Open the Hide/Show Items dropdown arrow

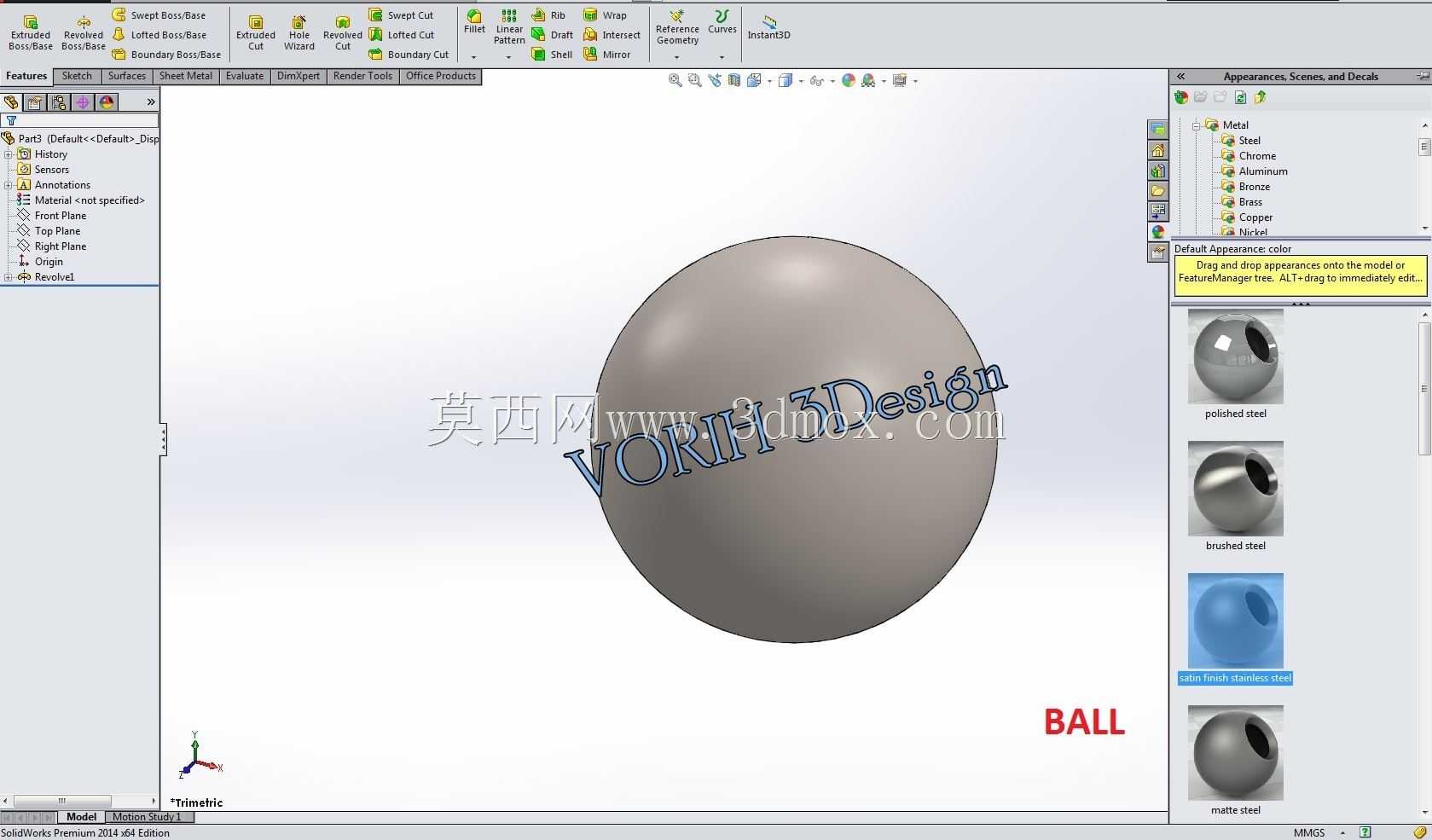pos(832,82)
